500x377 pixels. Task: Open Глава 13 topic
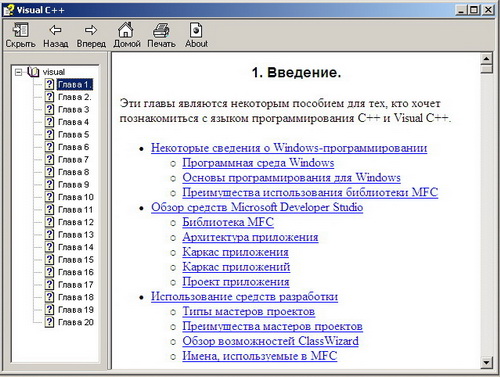pos(76,235)
